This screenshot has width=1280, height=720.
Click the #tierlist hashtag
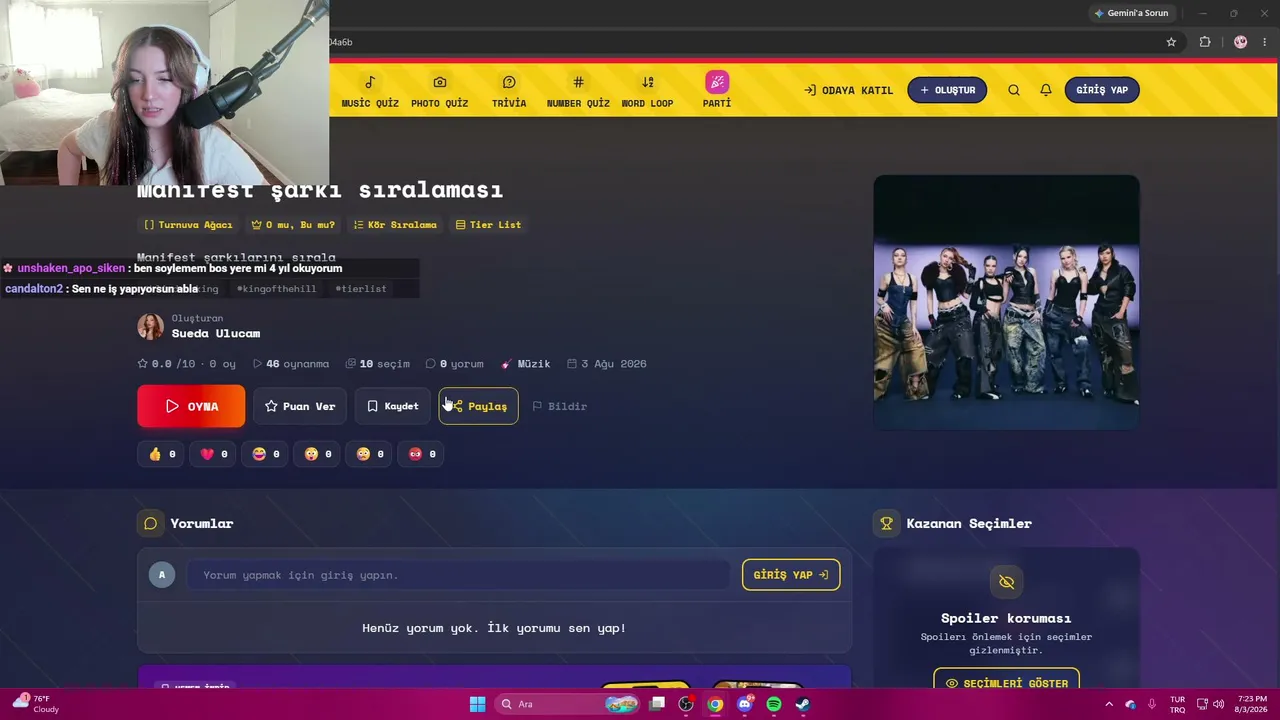click(360, 289)
